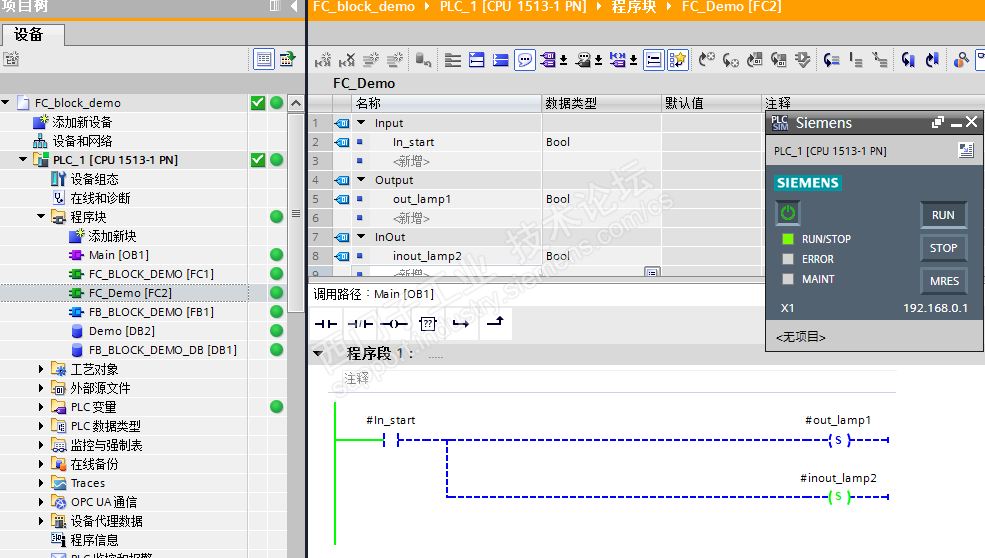Click the set-coil for out_lamp1
This screenshot has height=558, width=985.
click(x=839, y=440)
